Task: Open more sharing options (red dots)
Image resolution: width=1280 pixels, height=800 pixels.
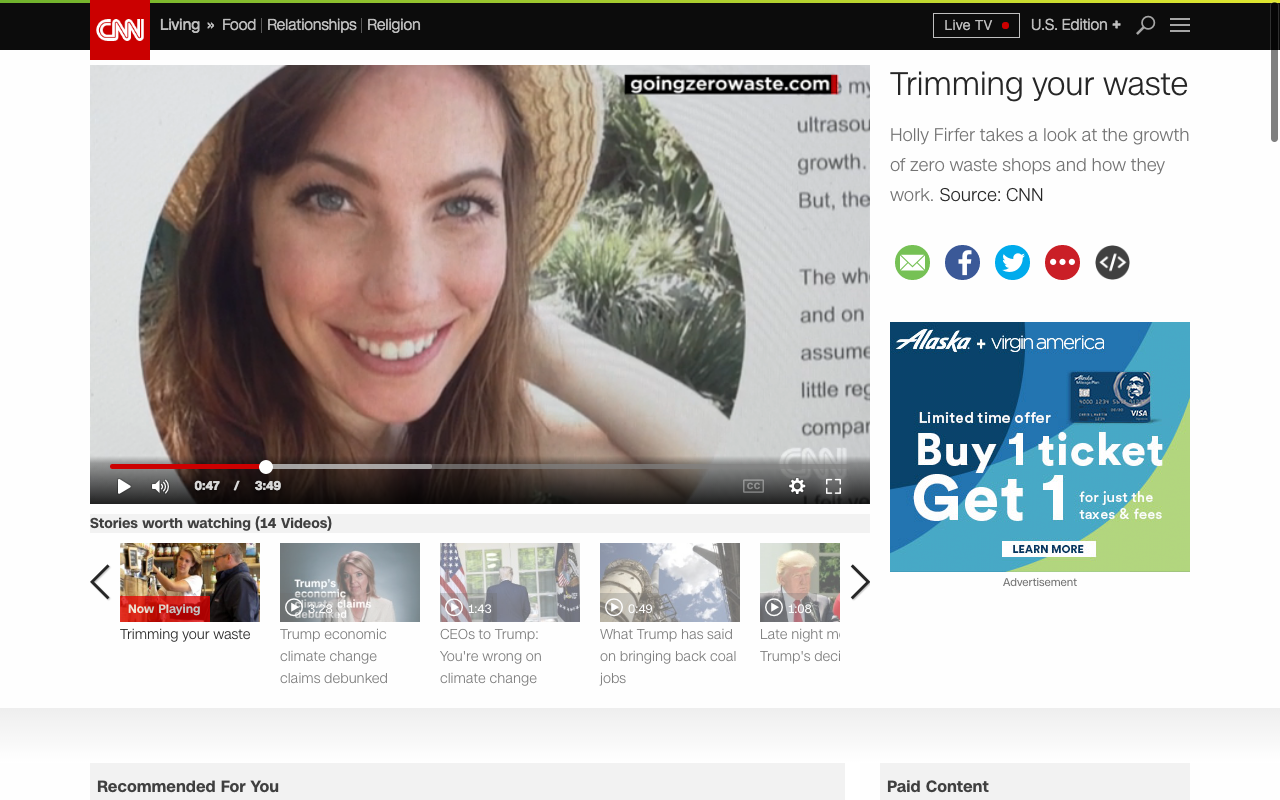Action: tap(1062, 262)
